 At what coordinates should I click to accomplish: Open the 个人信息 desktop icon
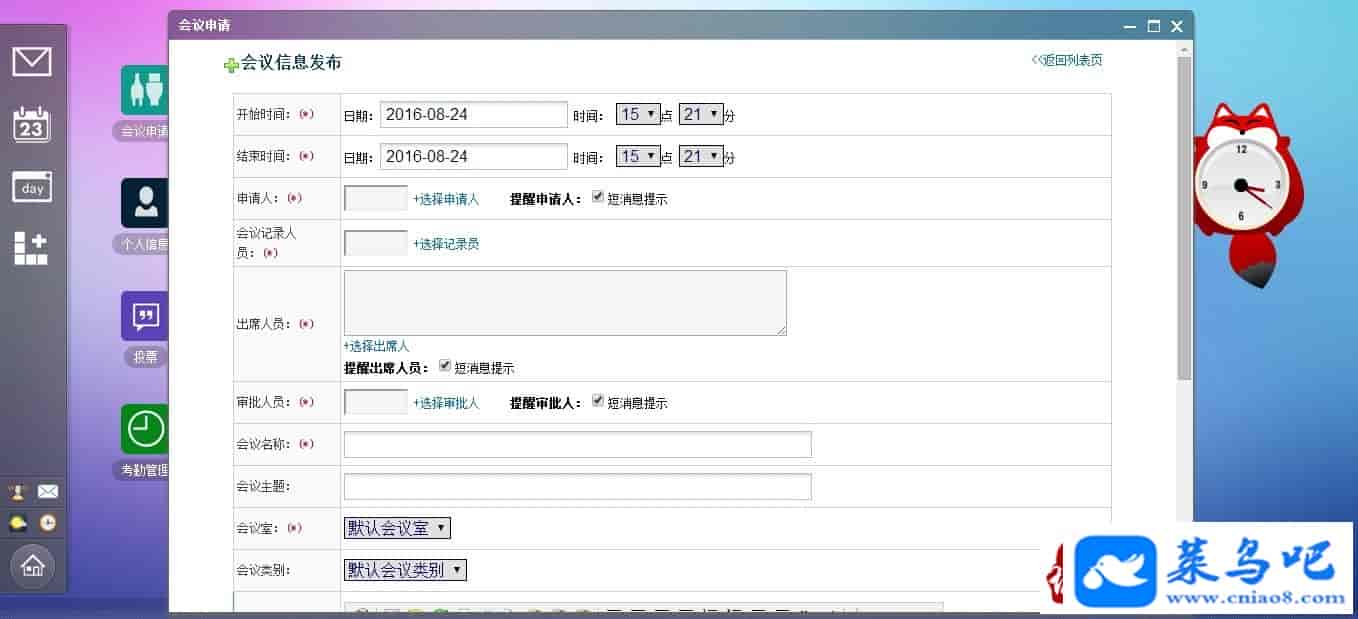(x=145, y=203)
